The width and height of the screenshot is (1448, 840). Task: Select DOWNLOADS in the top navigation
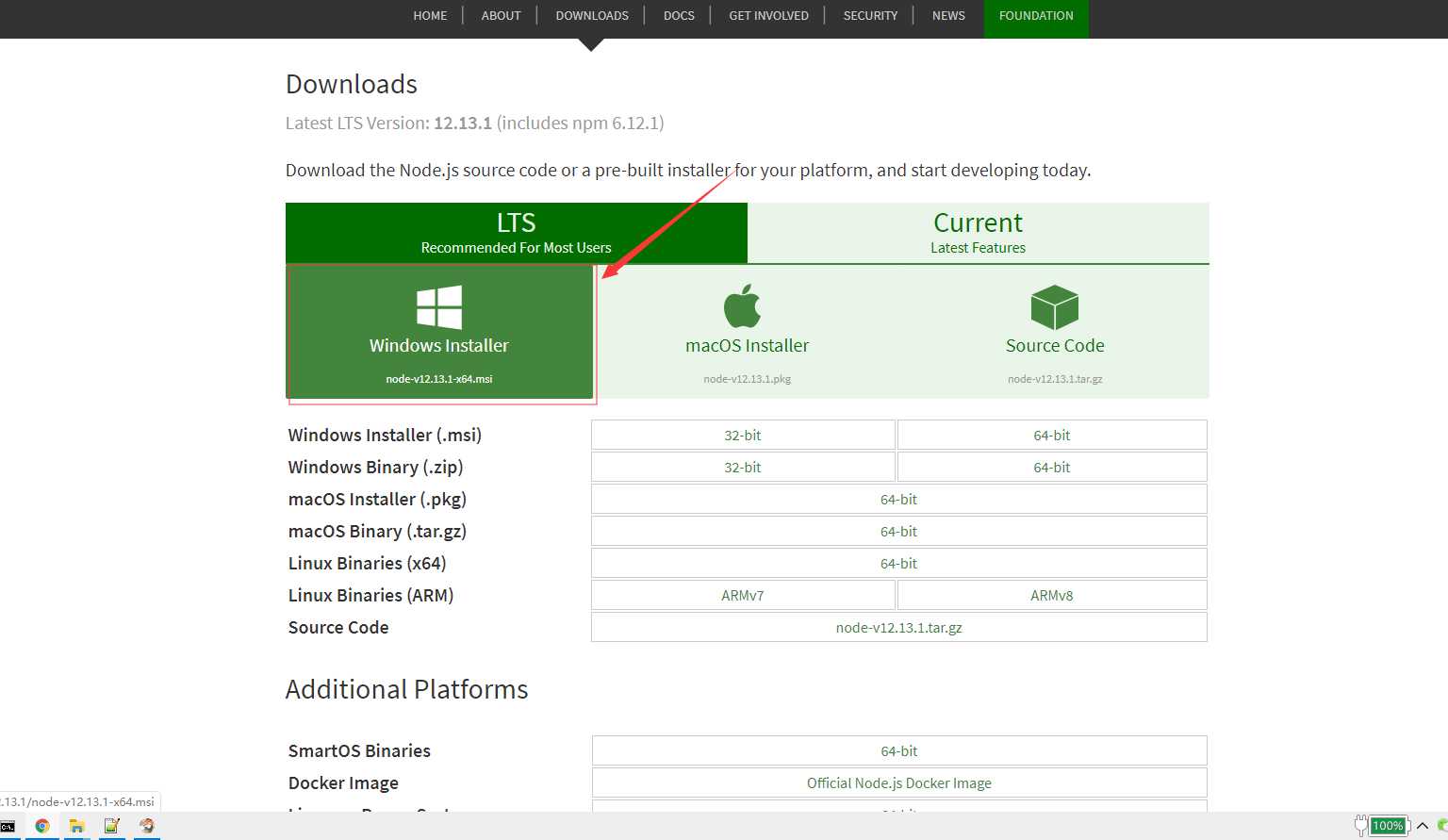pyautogui.click(x=592, y=16)
